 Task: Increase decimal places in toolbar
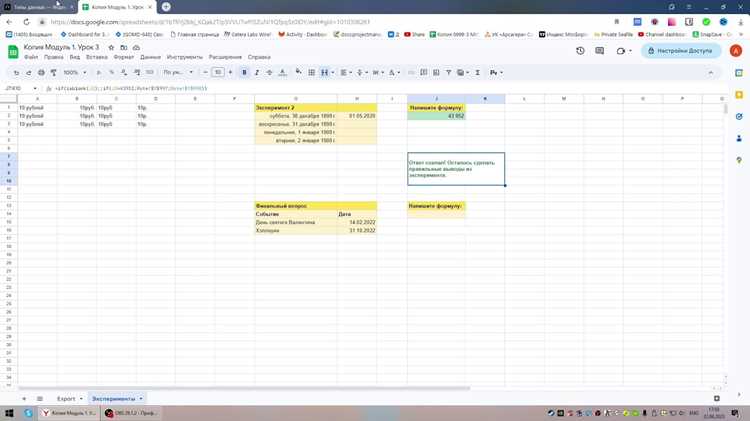coord(137,73)
